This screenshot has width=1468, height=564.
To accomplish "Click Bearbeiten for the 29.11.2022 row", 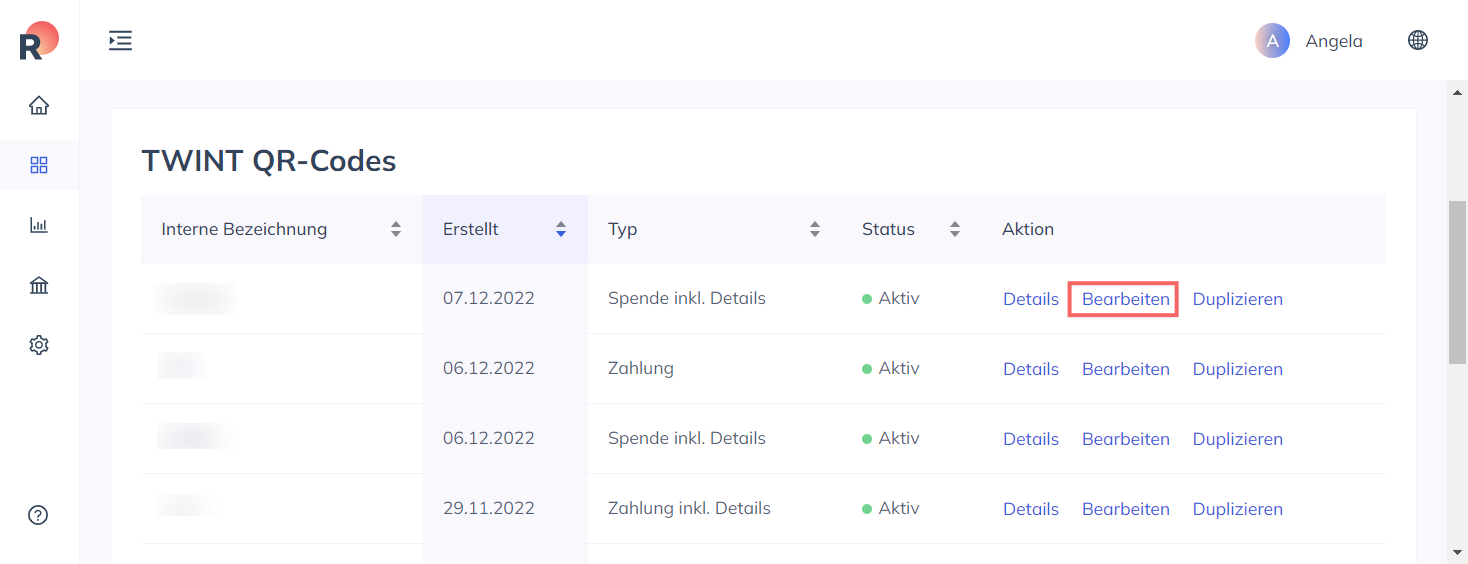I will click(1126, 509).
